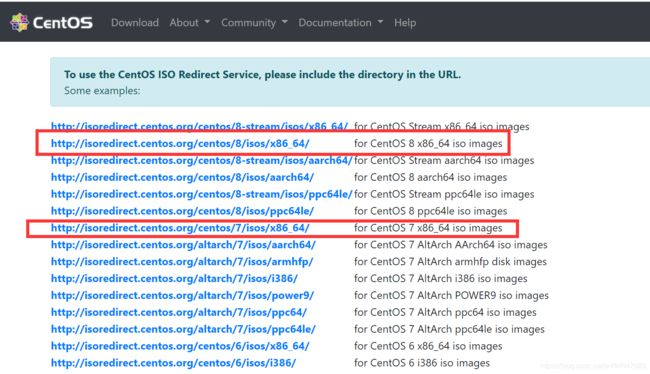Click text 'for CentOS Stream aarch64 iso images'

point(444,160)
